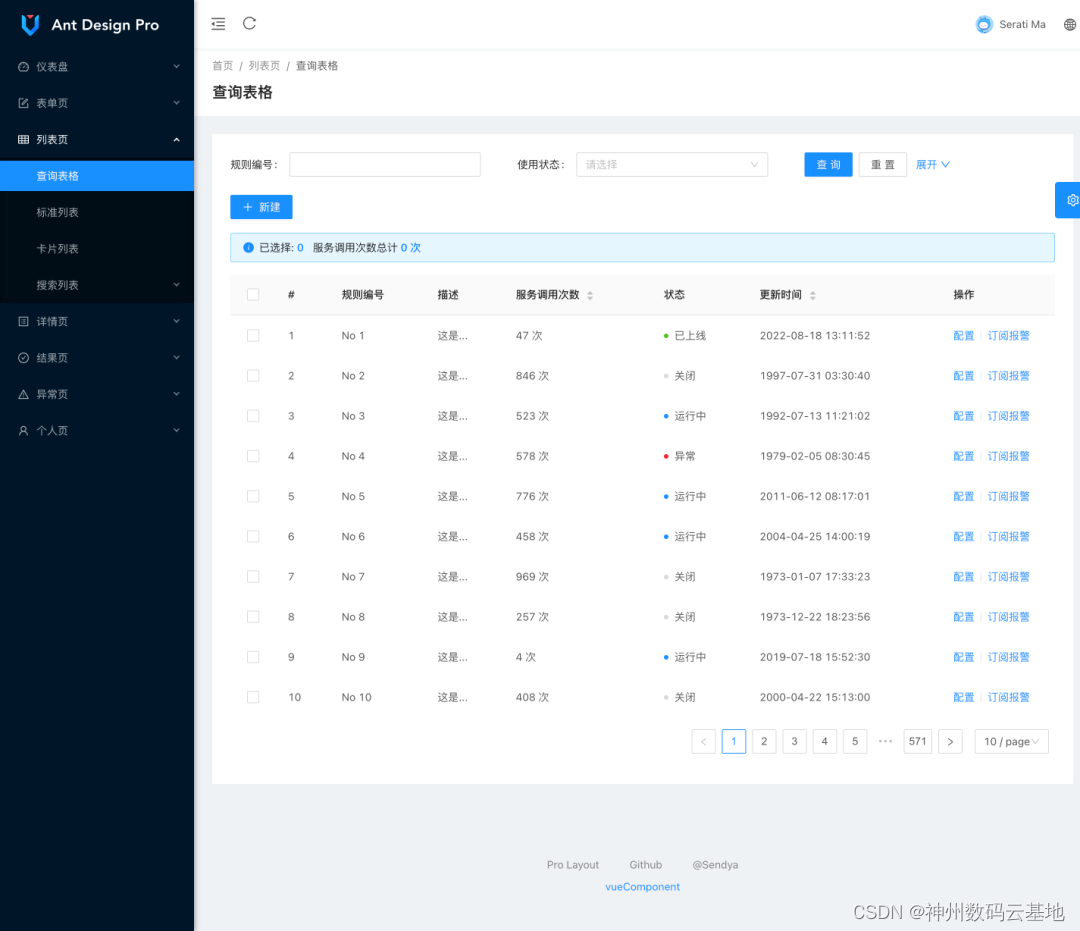Check the row No 2 checkbox
The height and width of the screenshot is (931, 1080).
(x=253, y=376)
